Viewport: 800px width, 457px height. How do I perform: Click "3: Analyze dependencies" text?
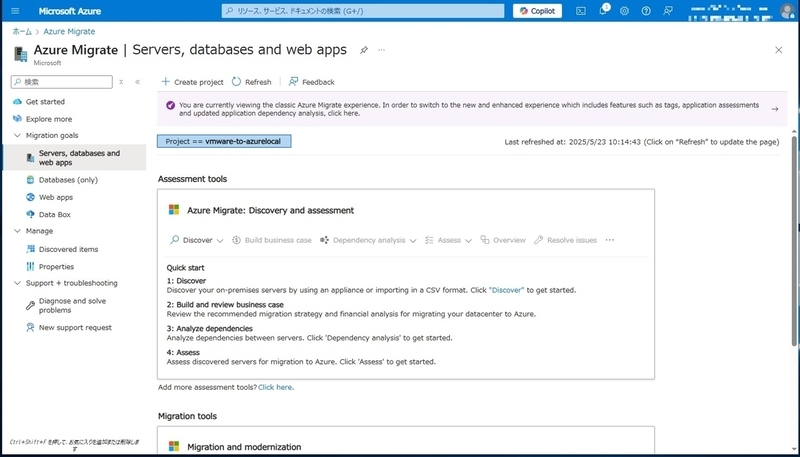pyautogui.click(x=209, y=328)
